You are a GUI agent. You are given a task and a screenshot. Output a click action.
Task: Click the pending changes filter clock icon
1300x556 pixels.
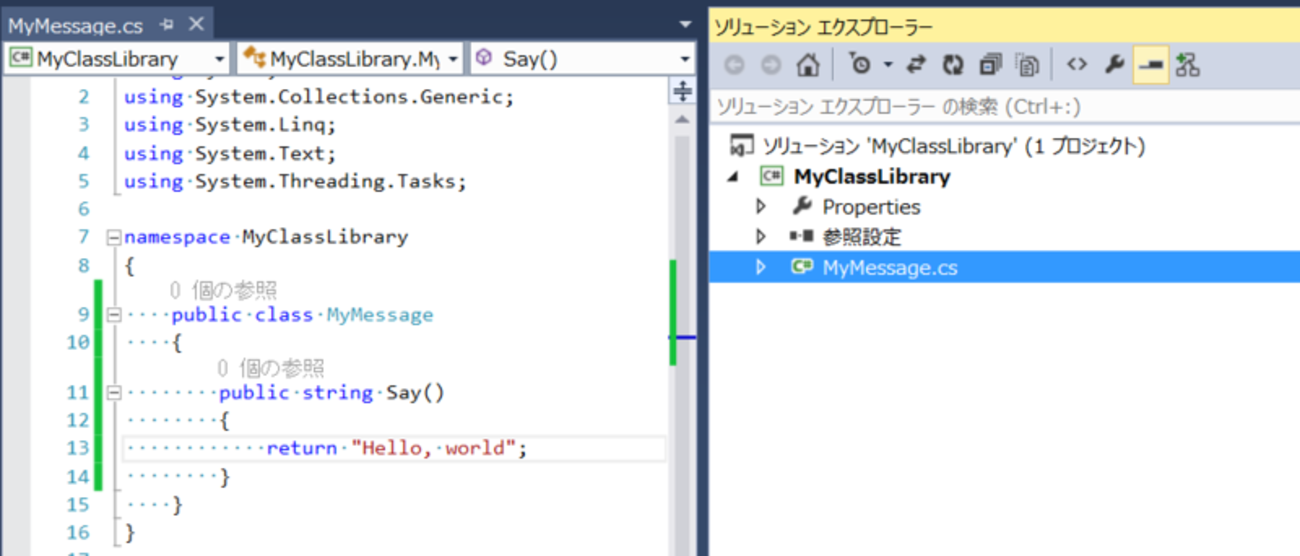pos(860,66)
